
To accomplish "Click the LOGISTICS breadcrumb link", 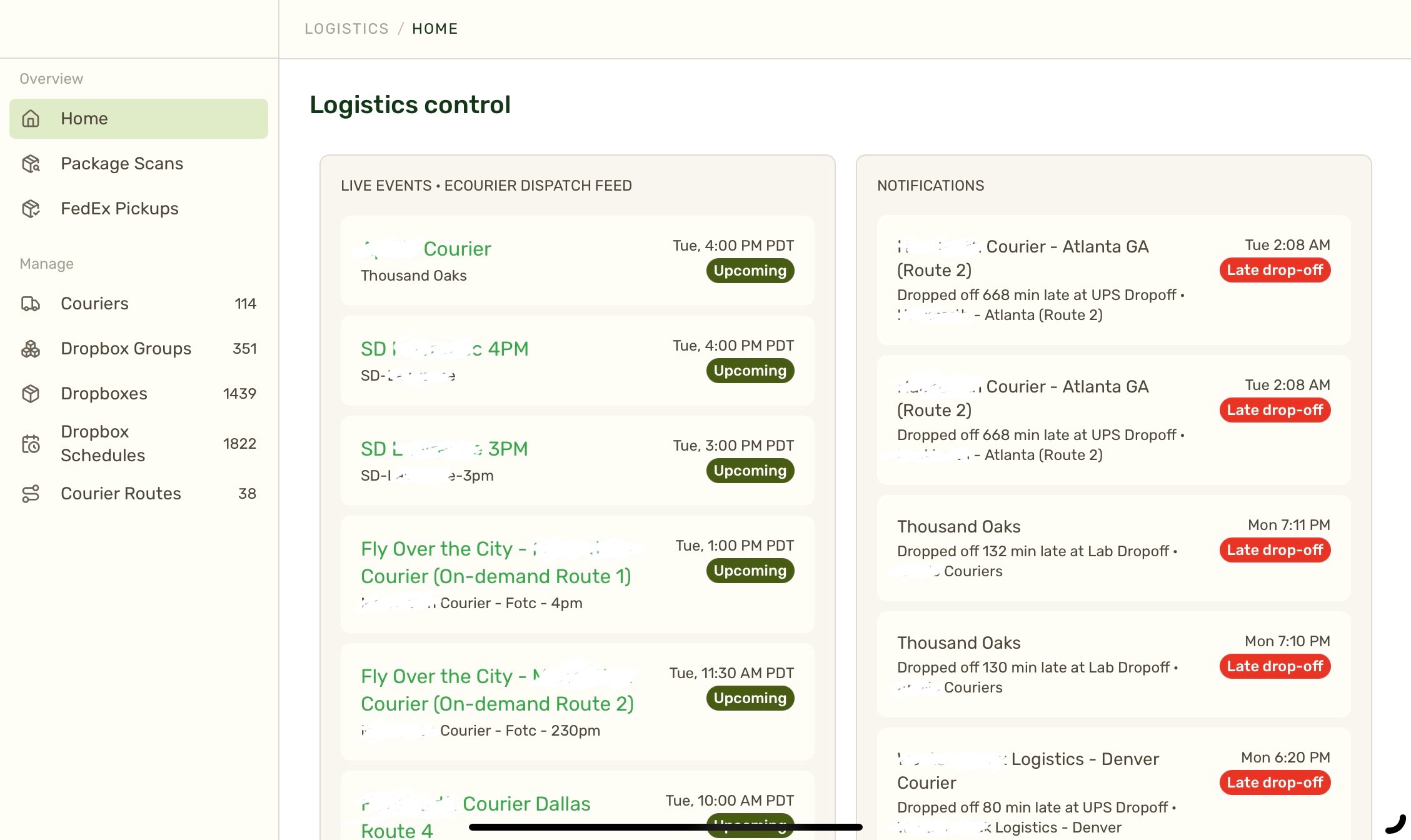I will coord(346,29).
